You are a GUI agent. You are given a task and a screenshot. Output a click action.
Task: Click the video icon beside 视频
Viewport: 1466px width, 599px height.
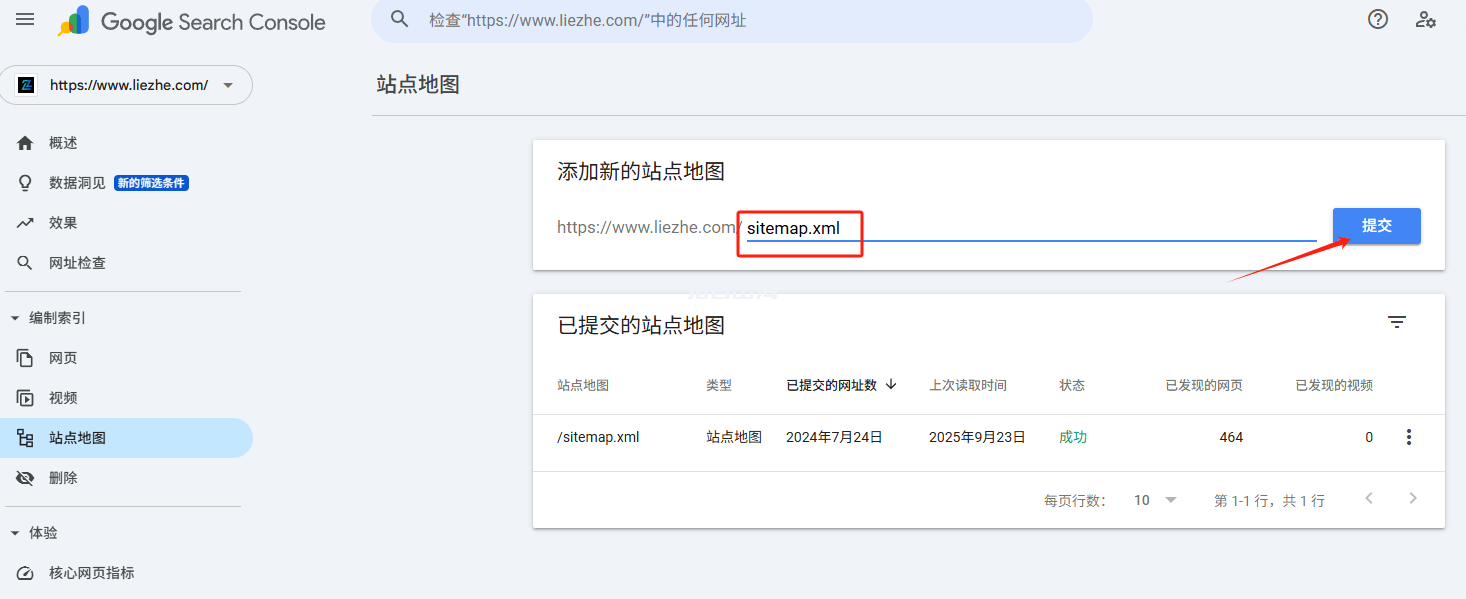(25, 398)
